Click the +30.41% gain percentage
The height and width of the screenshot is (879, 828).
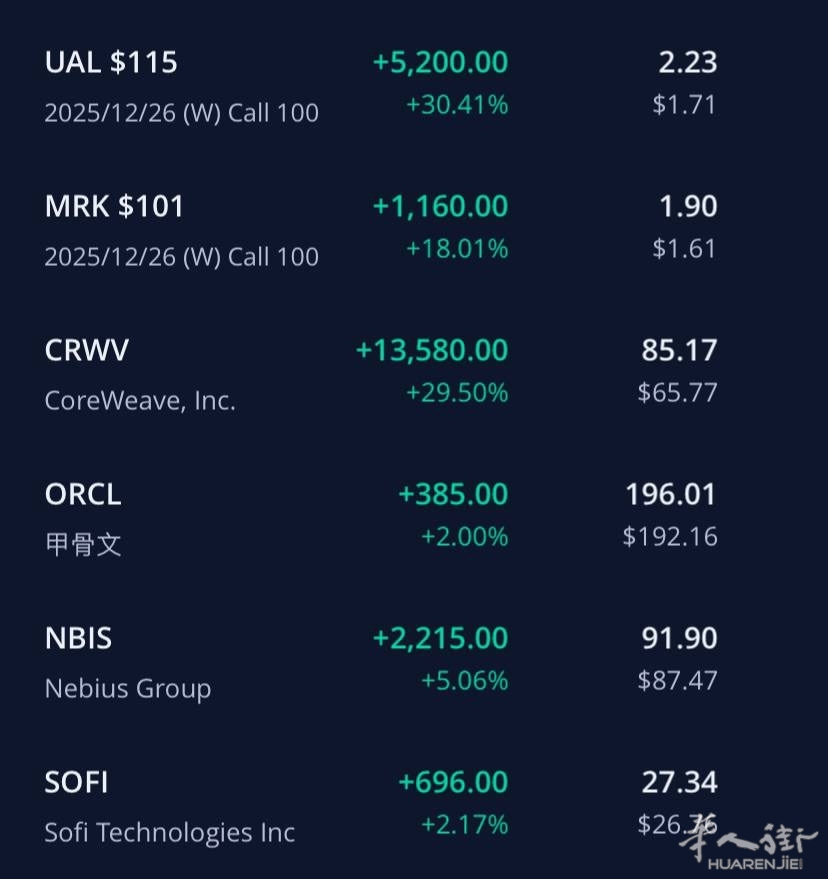(x=457, y=104)
